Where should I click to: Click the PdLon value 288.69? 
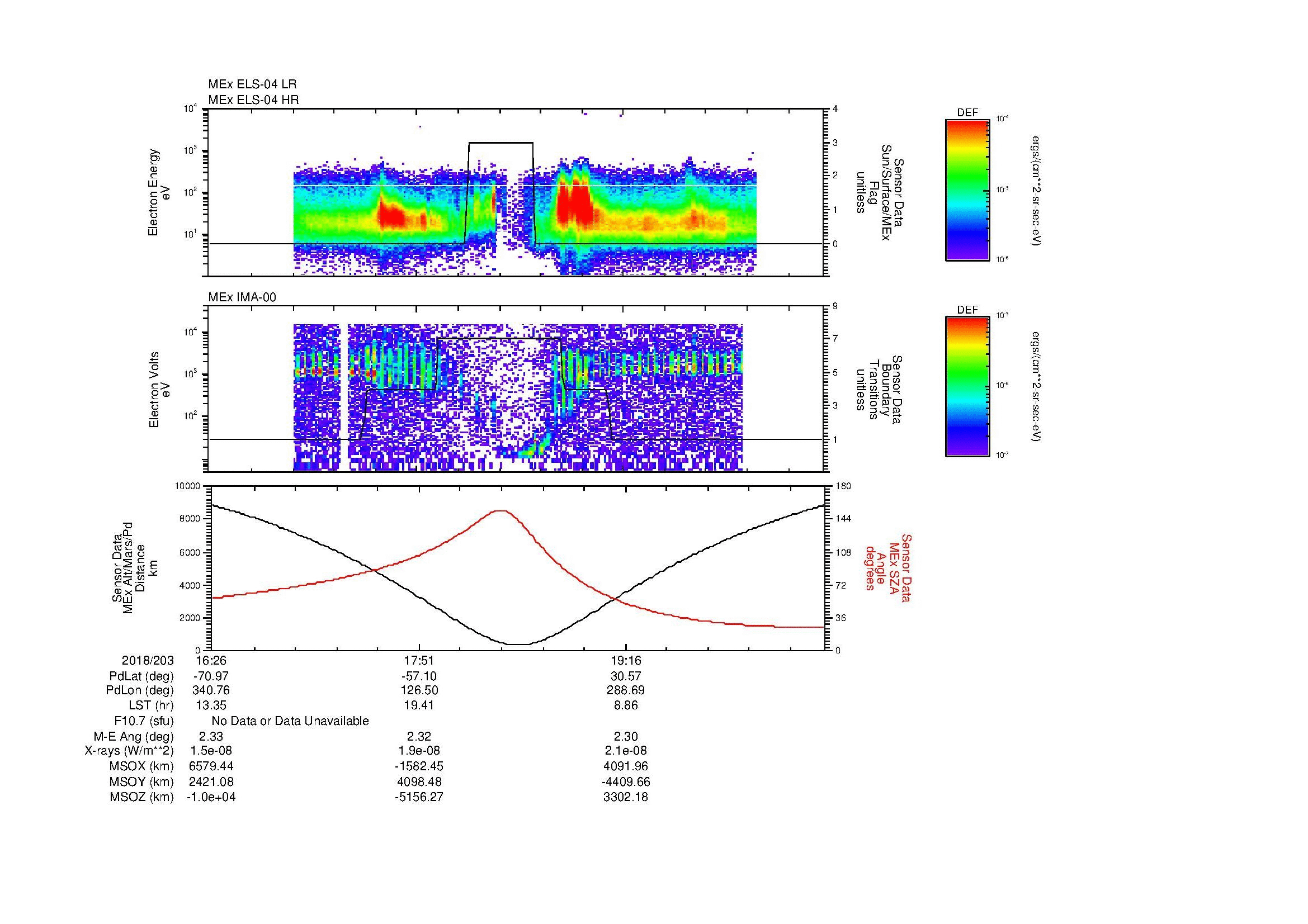[x=626, y=690]
